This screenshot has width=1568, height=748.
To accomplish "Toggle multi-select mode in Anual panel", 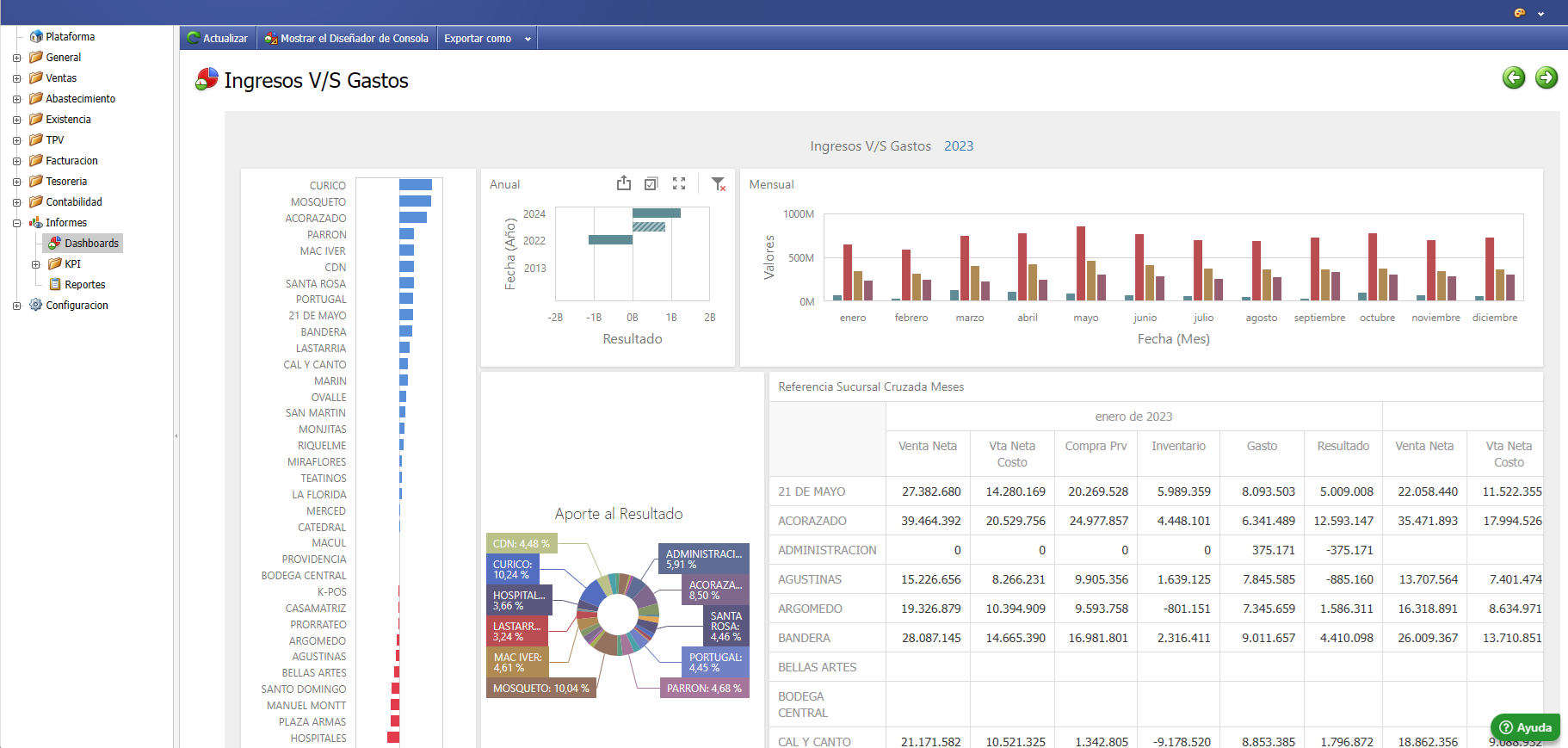I will click(x=651, y=183).
